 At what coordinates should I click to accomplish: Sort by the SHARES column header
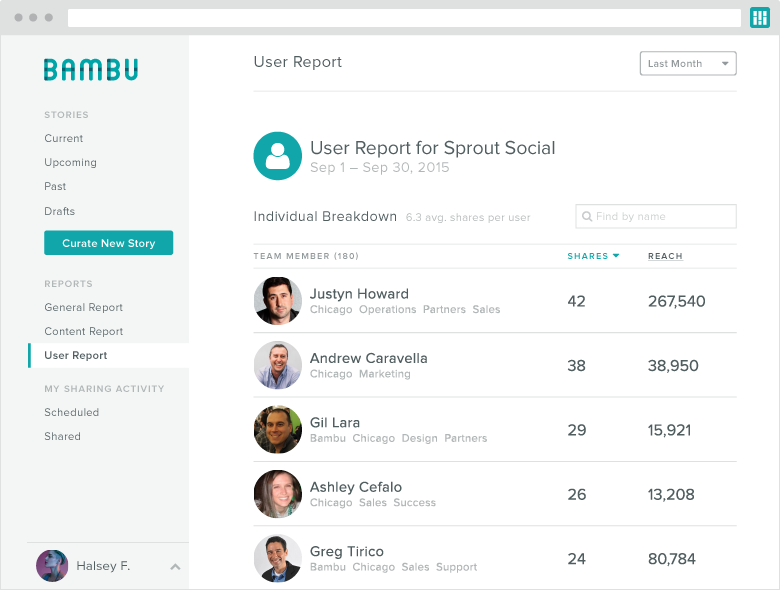[593, 256]
